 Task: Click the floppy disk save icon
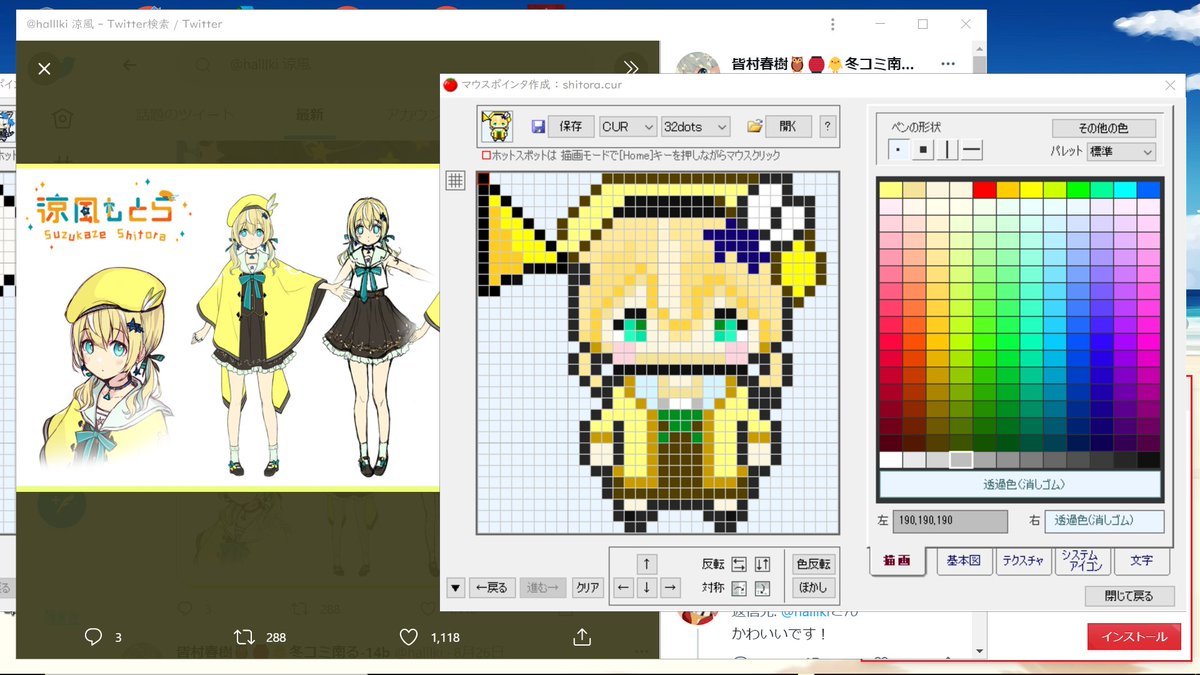point(538,127)
